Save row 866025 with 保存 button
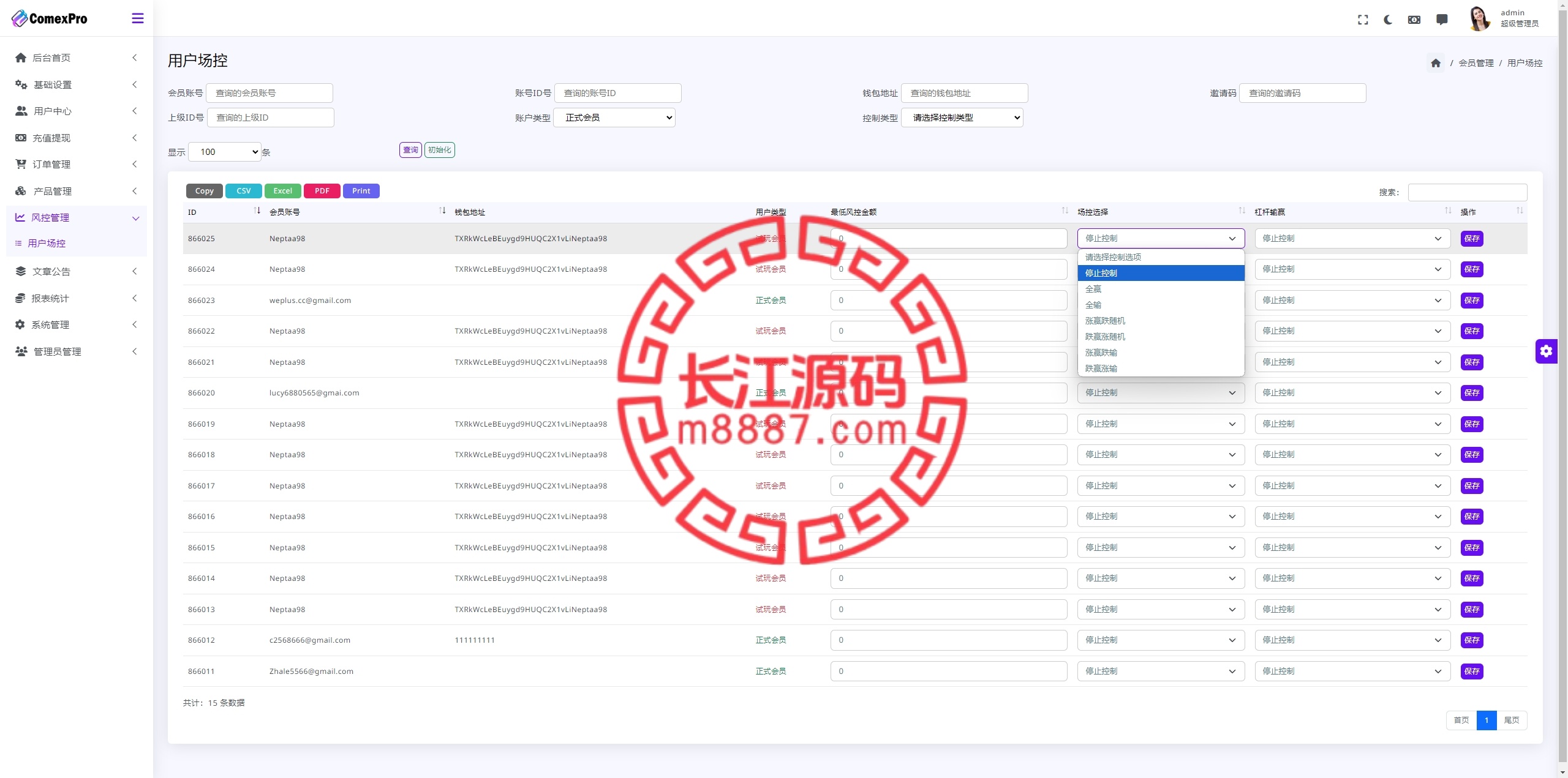 [x=1472, y=239]
